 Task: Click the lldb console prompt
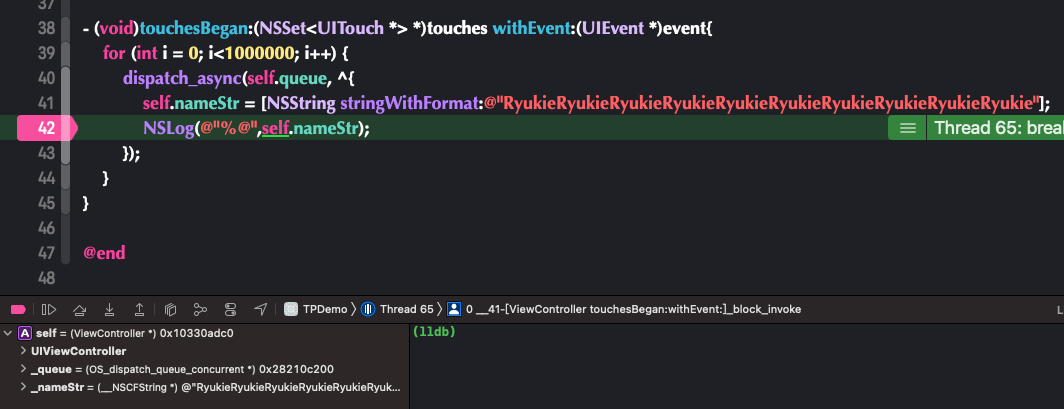click(434, 332)
